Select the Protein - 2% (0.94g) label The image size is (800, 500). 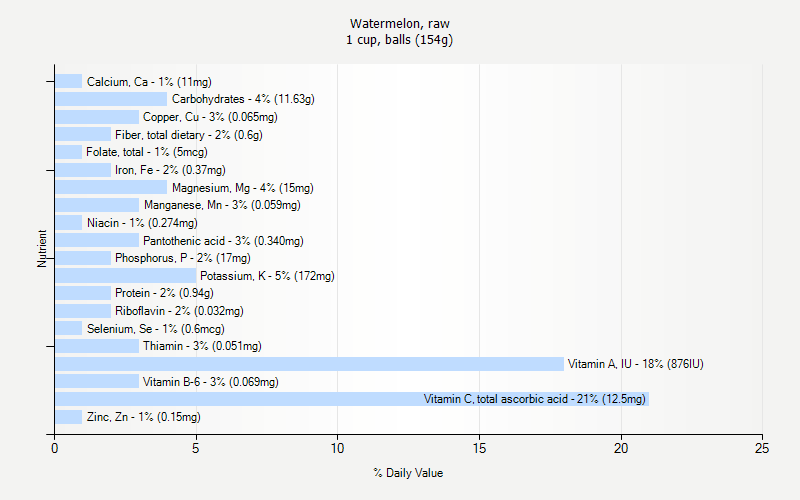click(164, 293)
